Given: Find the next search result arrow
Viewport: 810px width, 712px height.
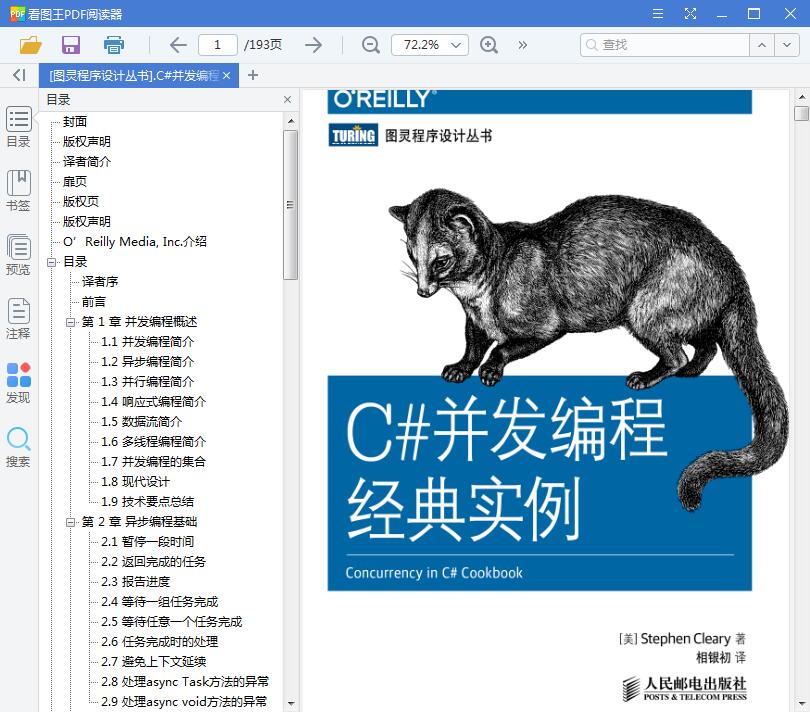Looking at the screenshot, I should 787,45.
